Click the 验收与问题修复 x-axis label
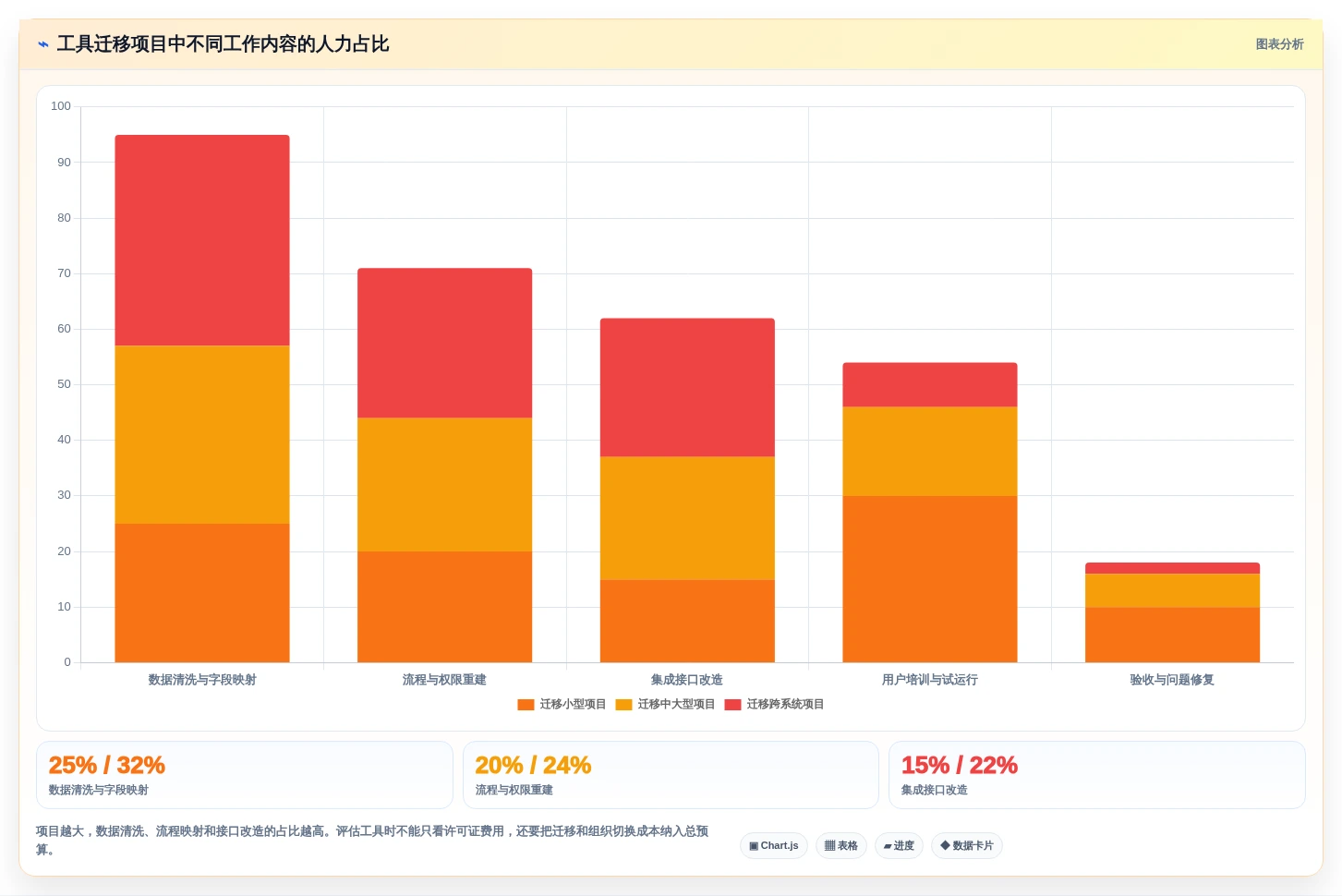Screen dimensions: 1342x896 1172,680
